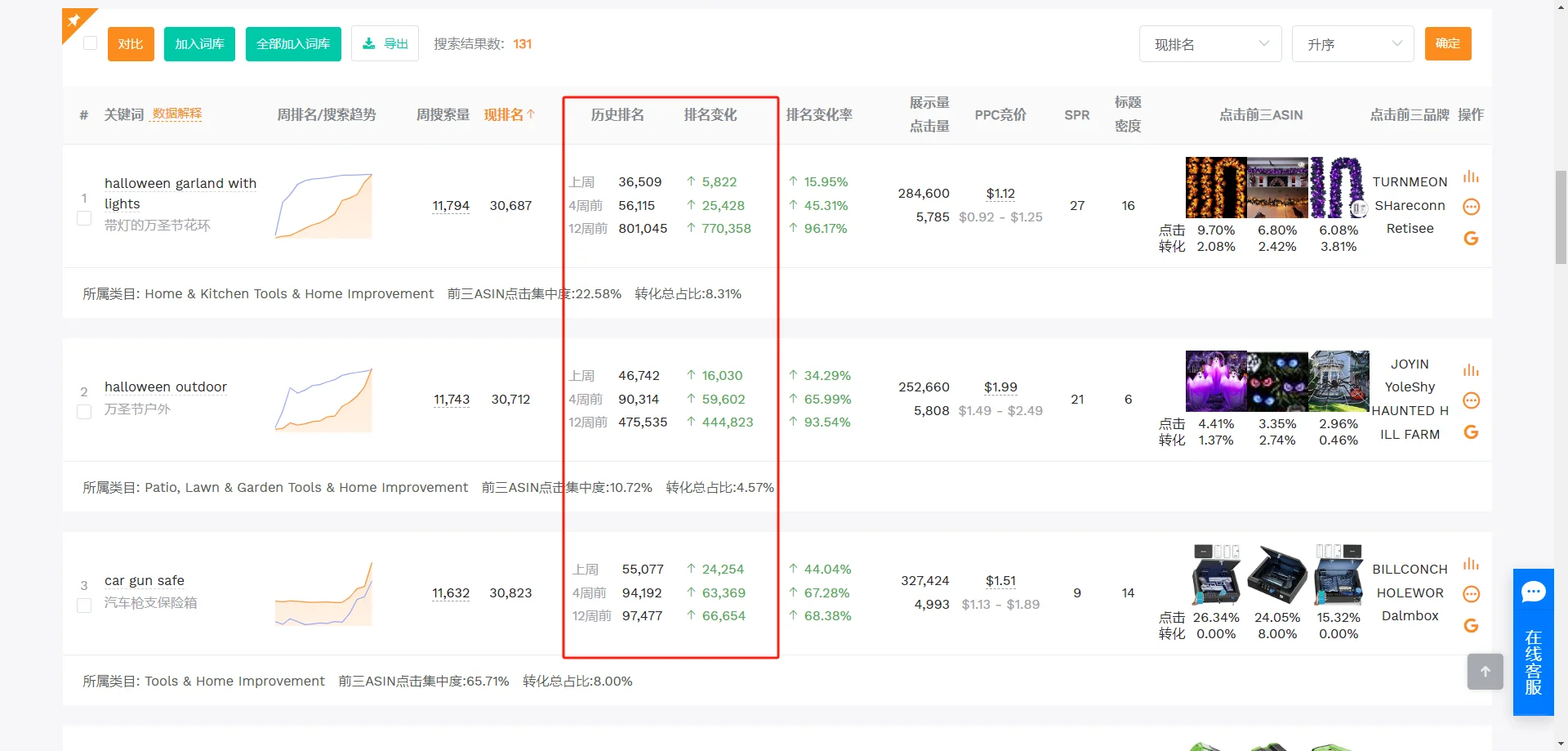The width and height of the screenshot is (1568, 751).
Task: Click the 全部加入词库 button
Action: (x=293, y=44)
